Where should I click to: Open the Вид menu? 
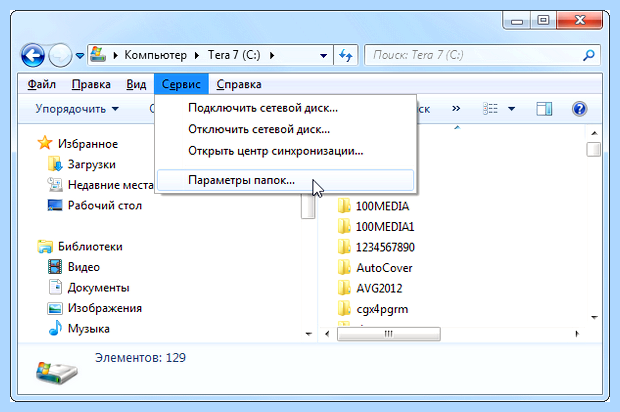click(x=136, y=84)
